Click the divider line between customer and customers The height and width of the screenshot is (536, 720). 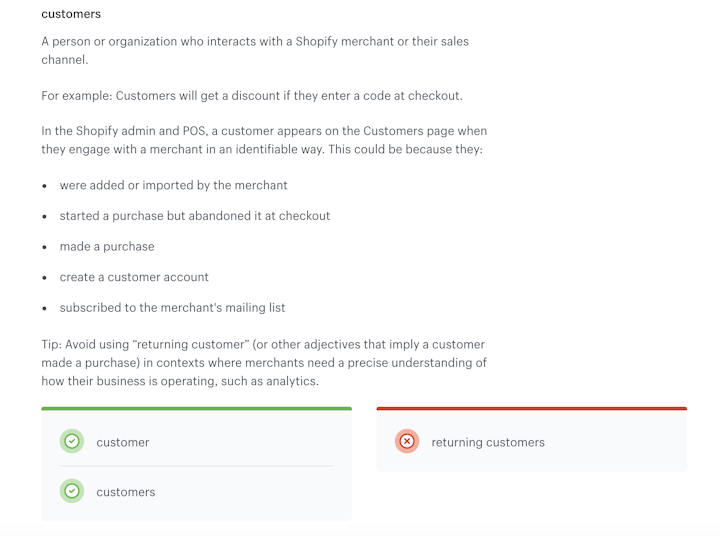pos(197,466)
